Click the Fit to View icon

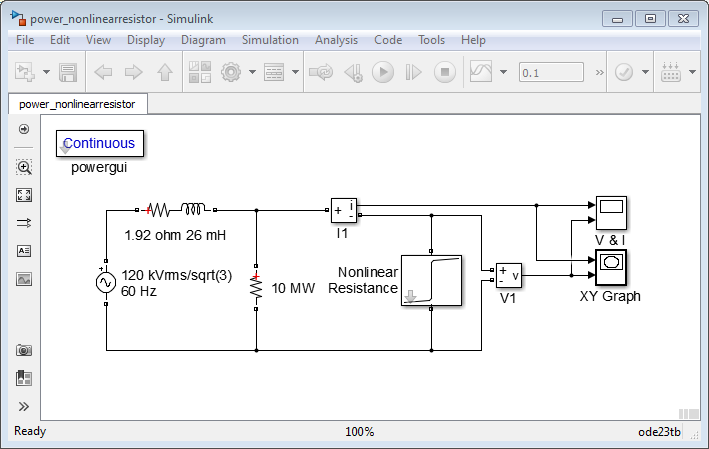coord(25,195)
